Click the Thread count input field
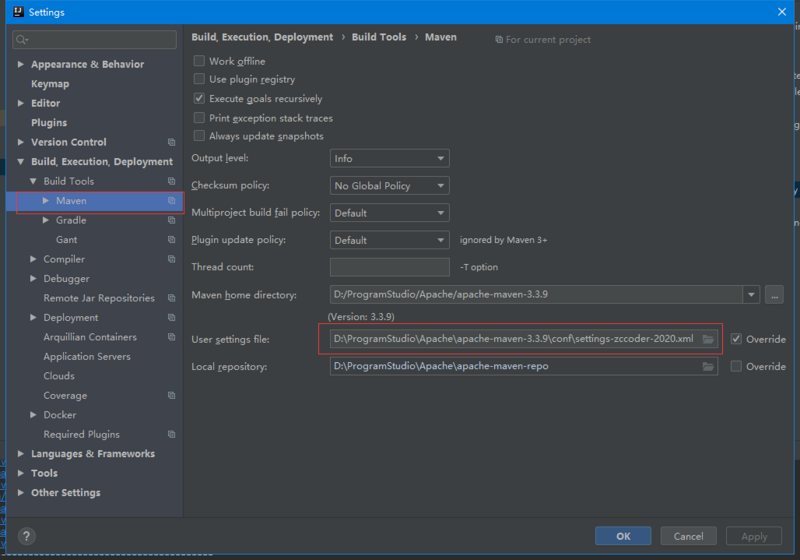 coord(390,267)
